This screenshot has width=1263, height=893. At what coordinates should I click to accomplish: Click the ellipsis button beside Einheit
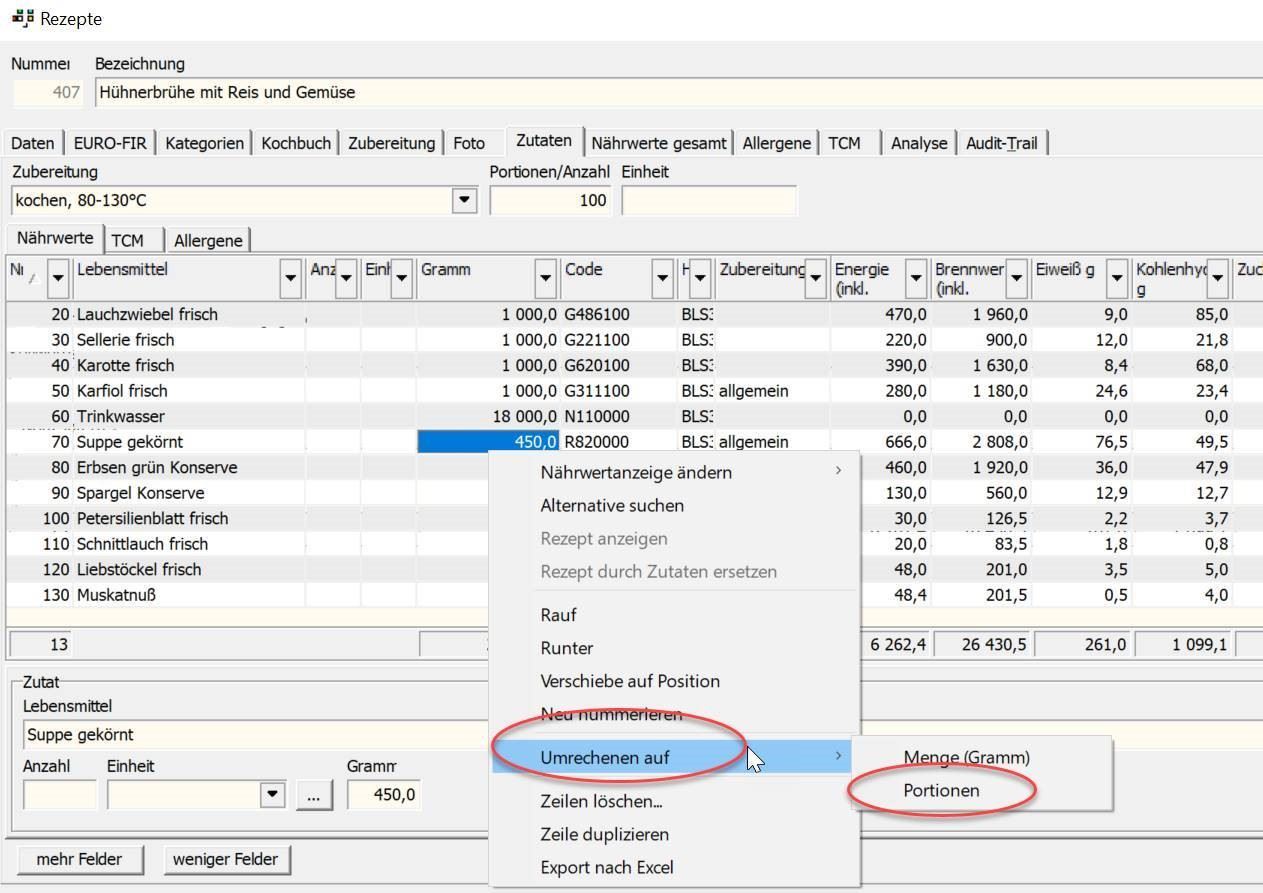314,795
